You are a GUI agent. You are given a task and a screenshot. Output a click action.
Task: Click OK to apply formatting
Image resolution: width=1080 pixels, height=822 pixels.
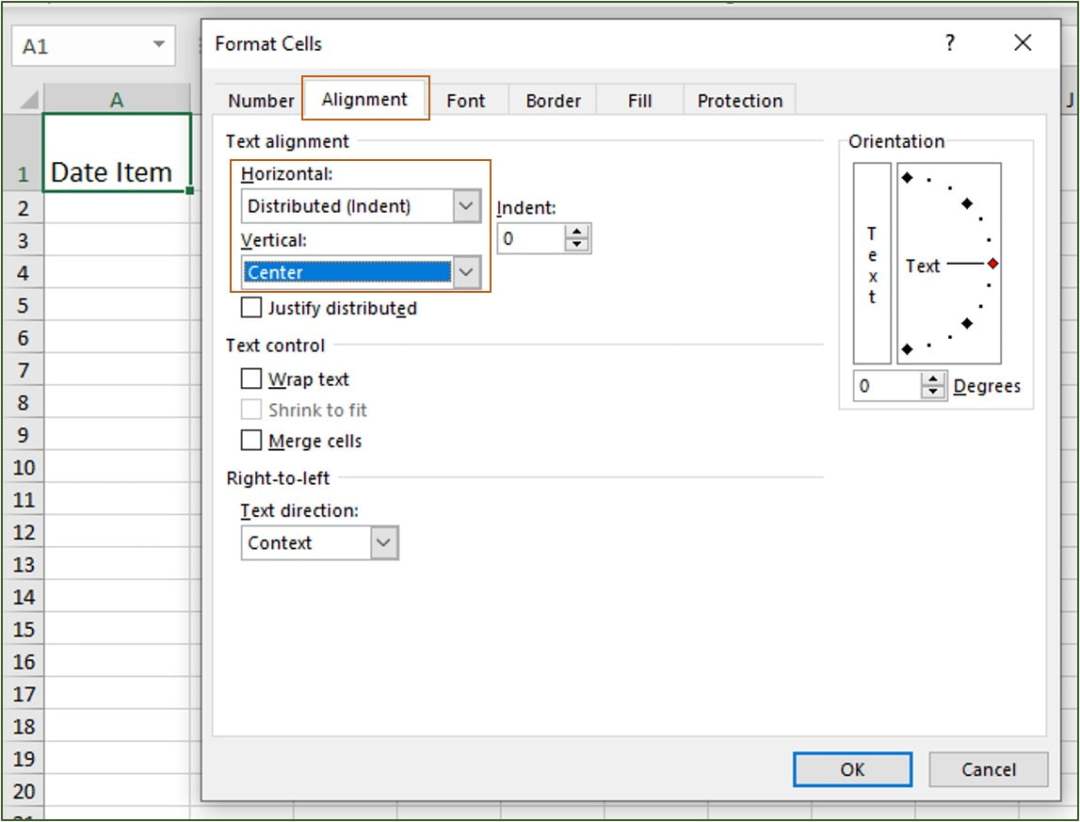851,769
